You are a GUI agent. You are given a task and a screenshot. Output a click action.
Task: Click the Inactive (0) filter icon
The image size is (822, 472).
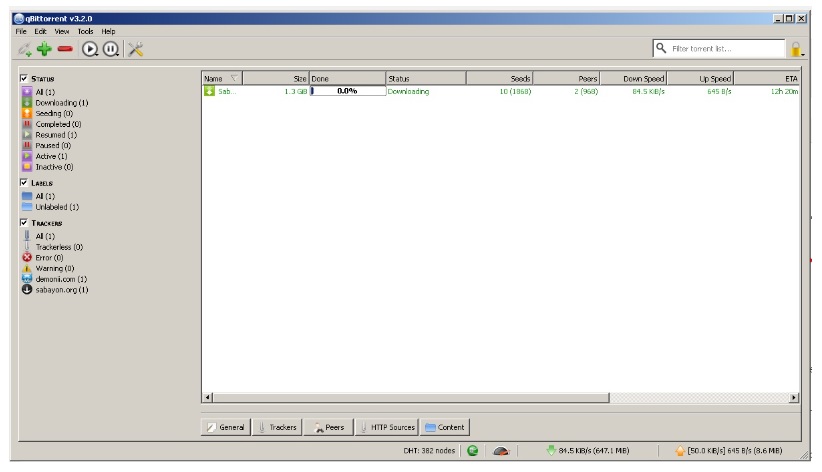click(27, 167)
